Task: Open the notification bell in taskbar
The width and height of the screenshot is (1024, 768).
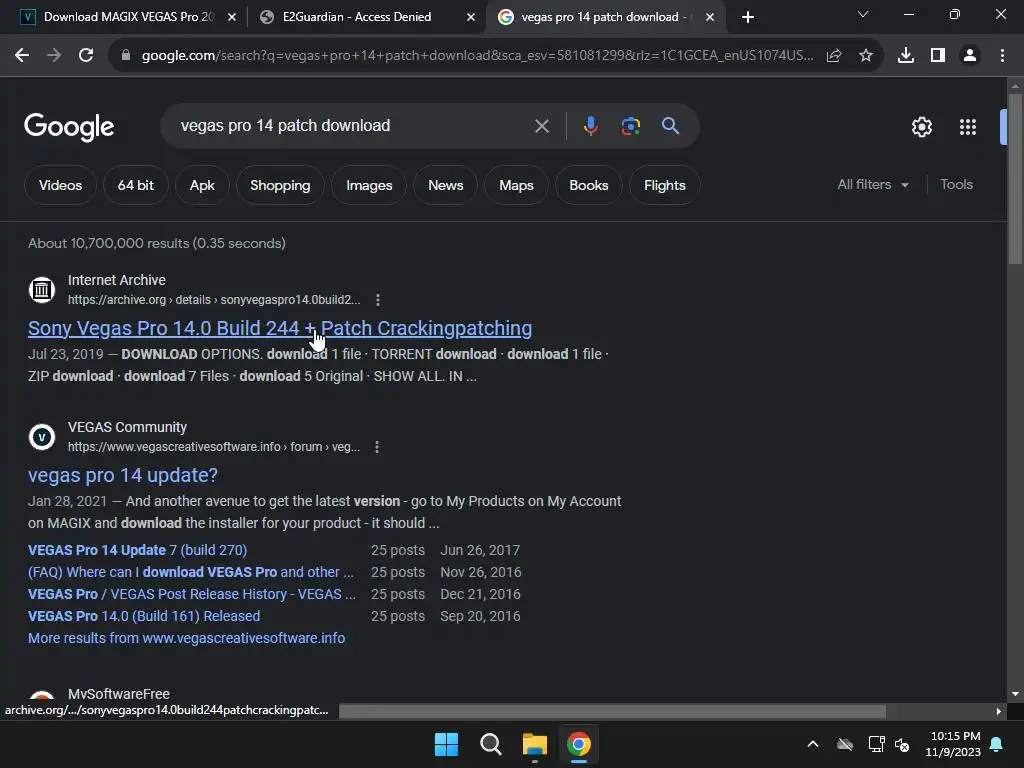Action: point(997,744)
